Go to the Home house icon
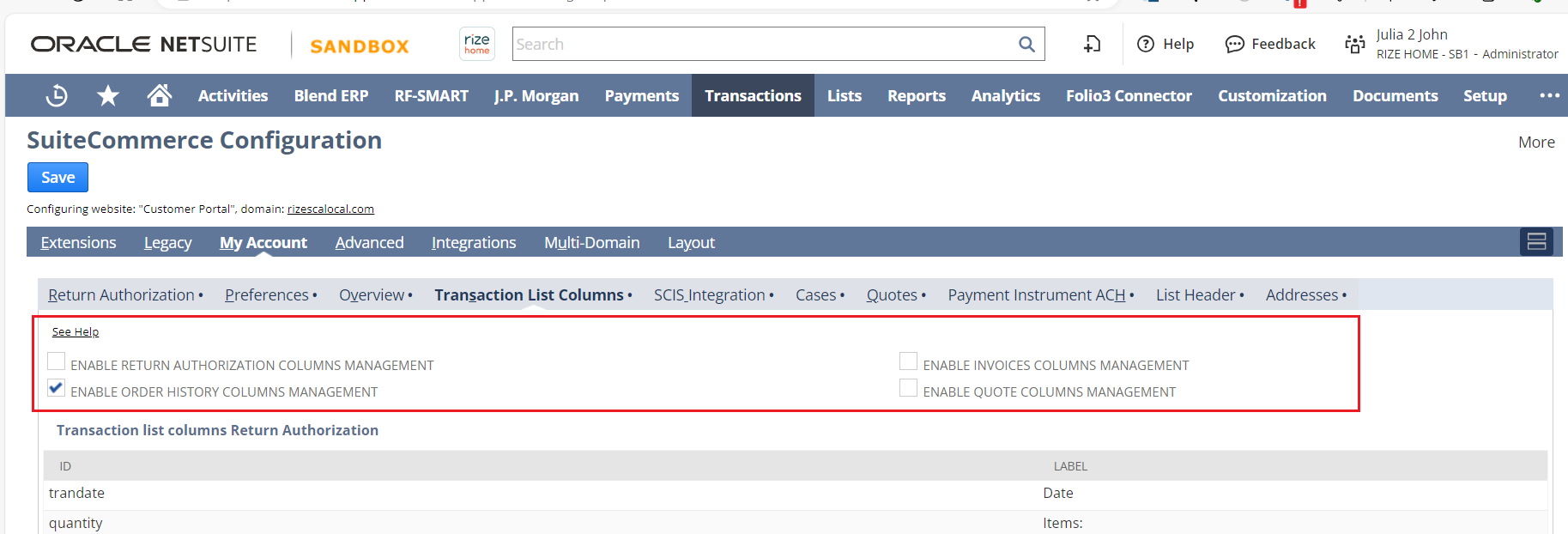This screenshot has height=534, width=1568. (x=159, y=95)
